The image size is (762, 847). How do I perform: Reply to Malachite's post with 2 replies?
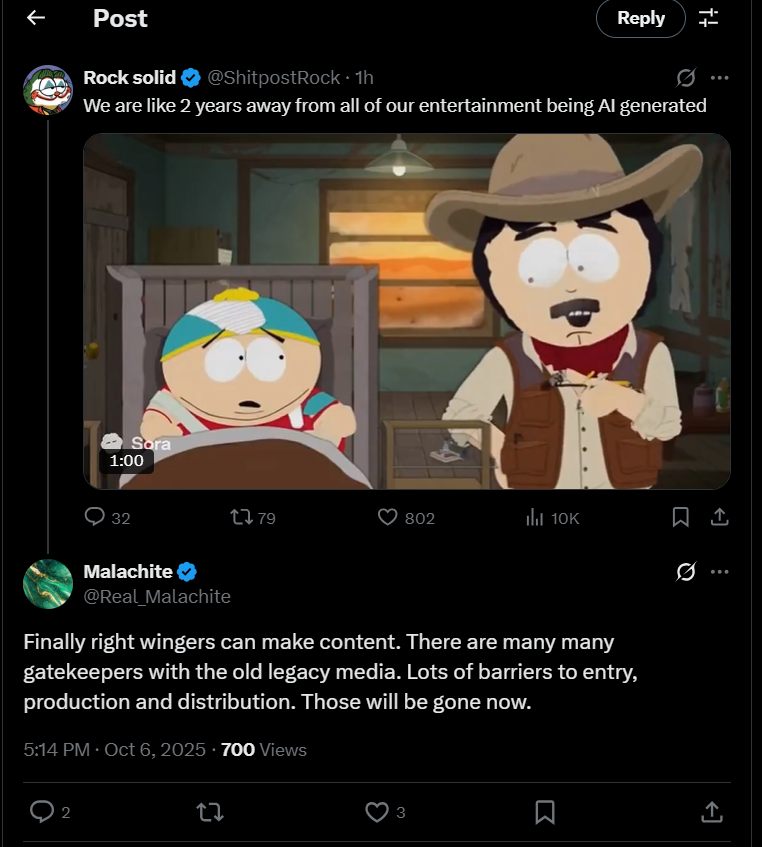[x=42, y=812]
